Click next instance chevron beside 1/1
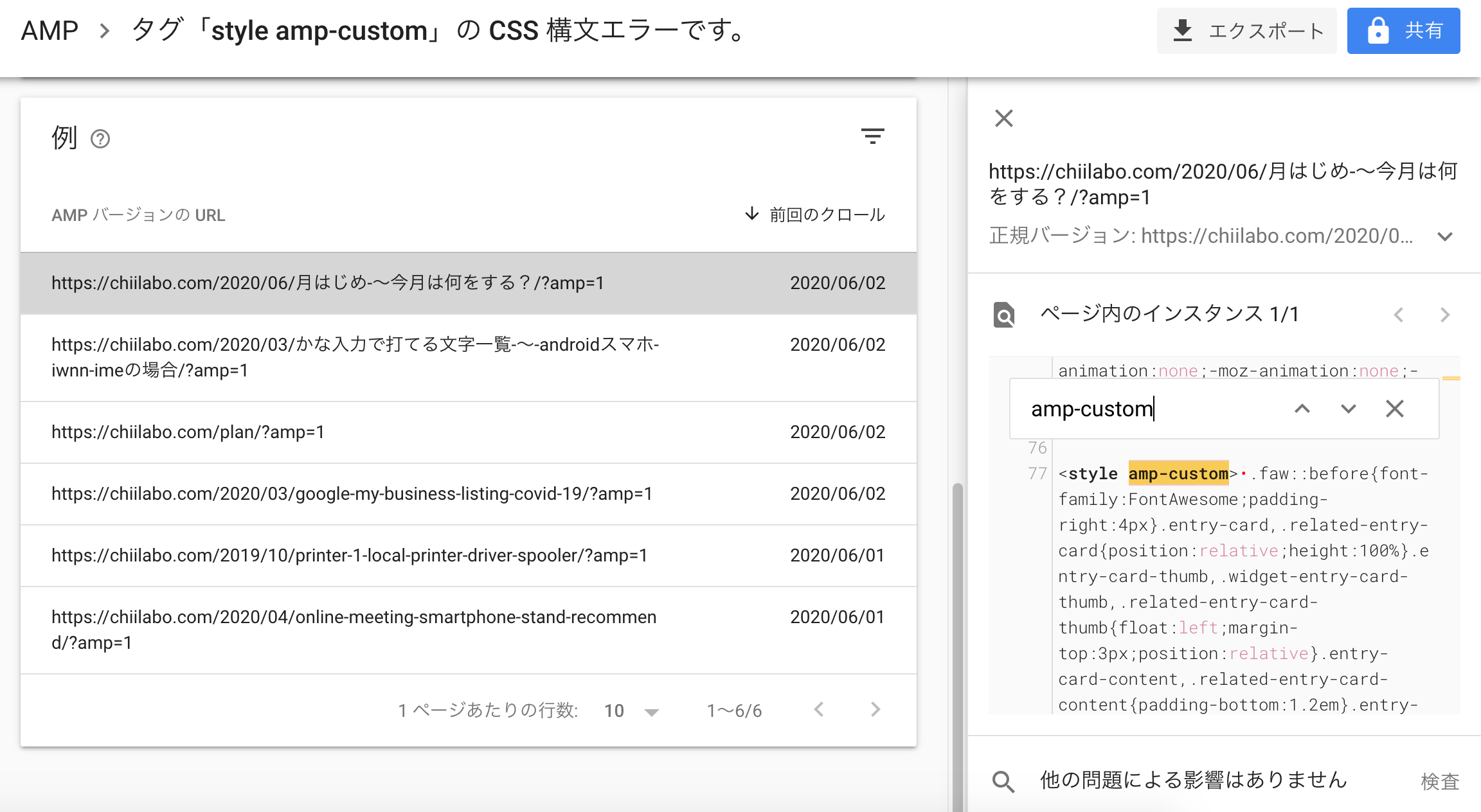Viewport: 1481px width, 812px height. point(1445,315)
